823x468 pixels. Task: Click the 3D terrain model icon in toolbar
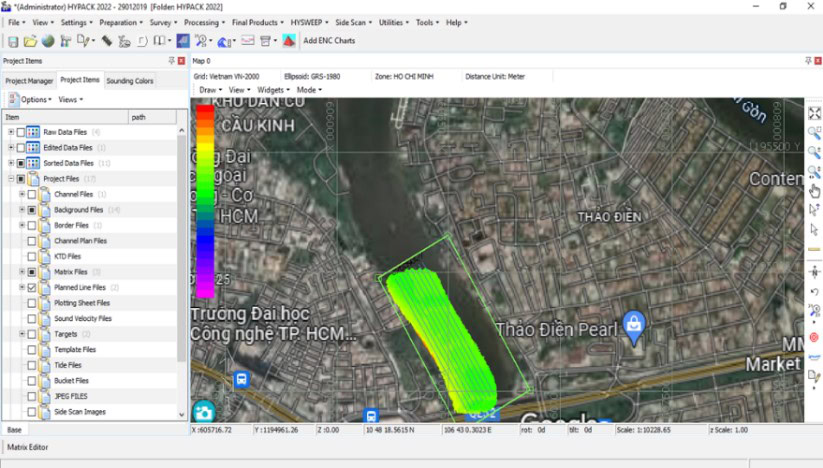(124, 41)
